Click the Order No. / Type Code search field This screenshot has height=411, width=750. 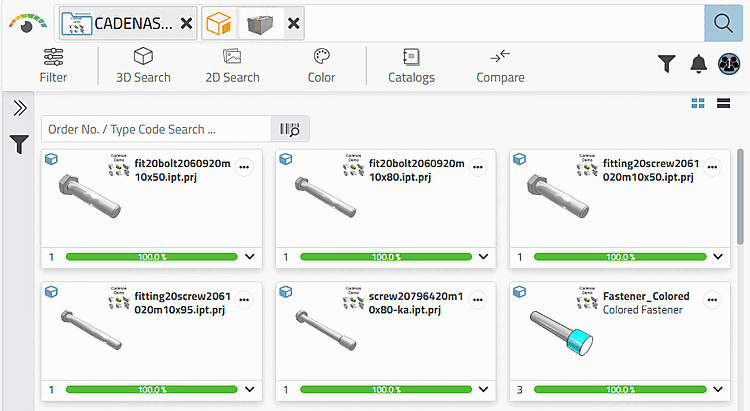point(156,129)
